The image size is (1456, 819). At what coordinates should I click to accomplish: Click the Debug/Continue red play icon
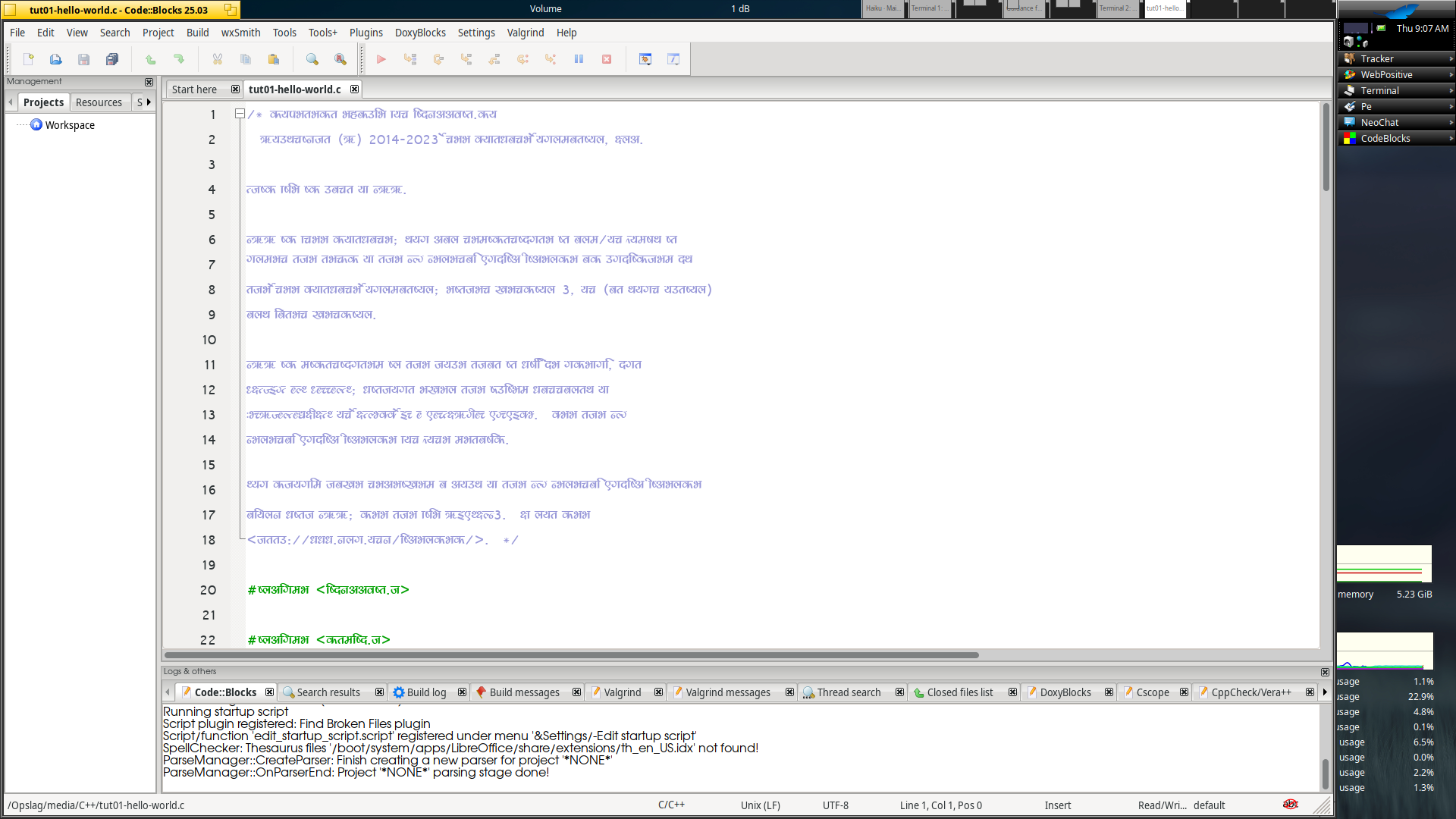[x=381, y=59]
